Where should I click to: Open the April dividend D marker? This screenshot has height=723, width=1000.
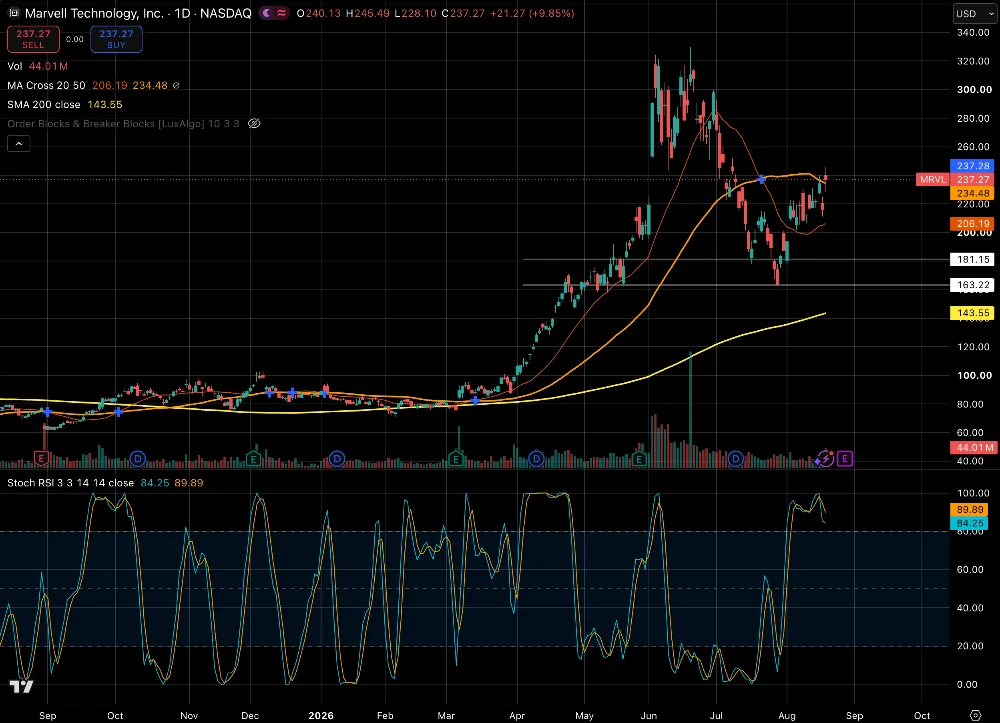coord(536,458)
